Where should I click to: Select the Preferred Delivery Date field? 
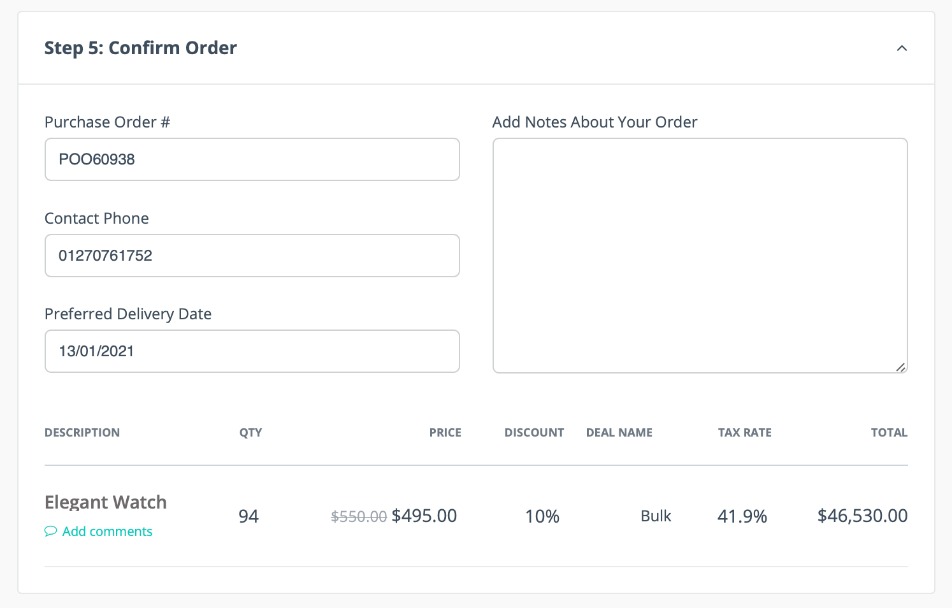click(252, 351)
